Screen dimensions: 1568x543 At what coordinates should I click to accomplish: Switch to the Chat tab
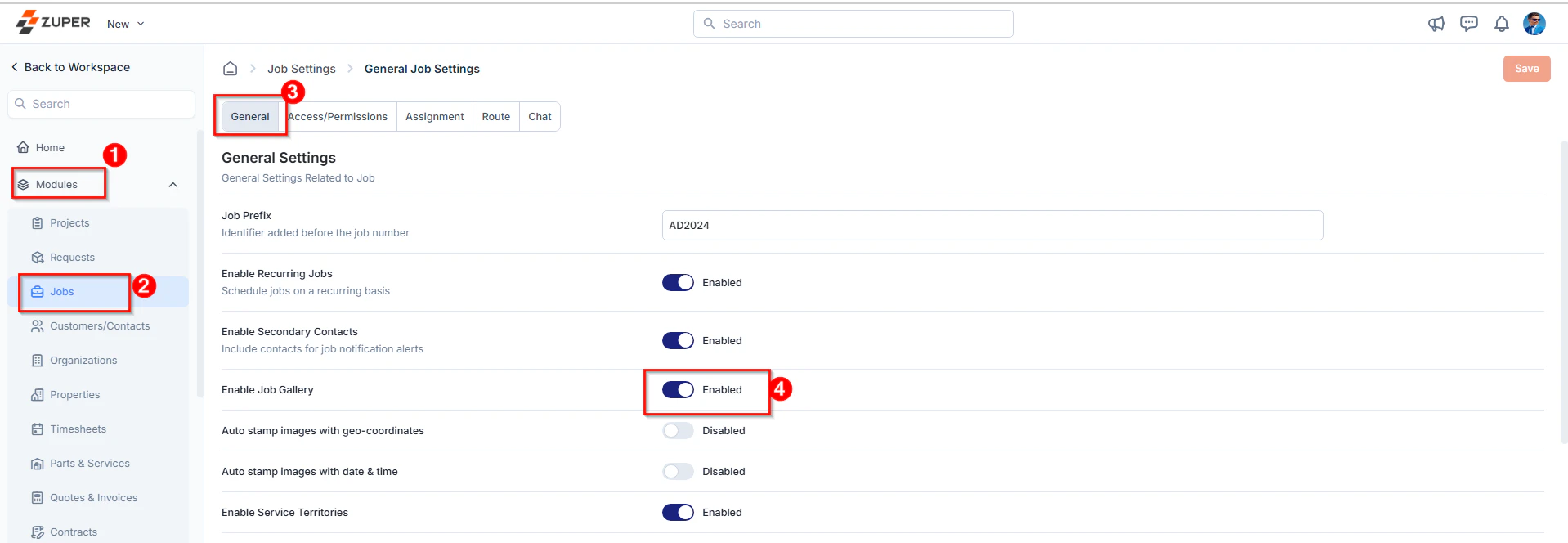click(540, 116)
